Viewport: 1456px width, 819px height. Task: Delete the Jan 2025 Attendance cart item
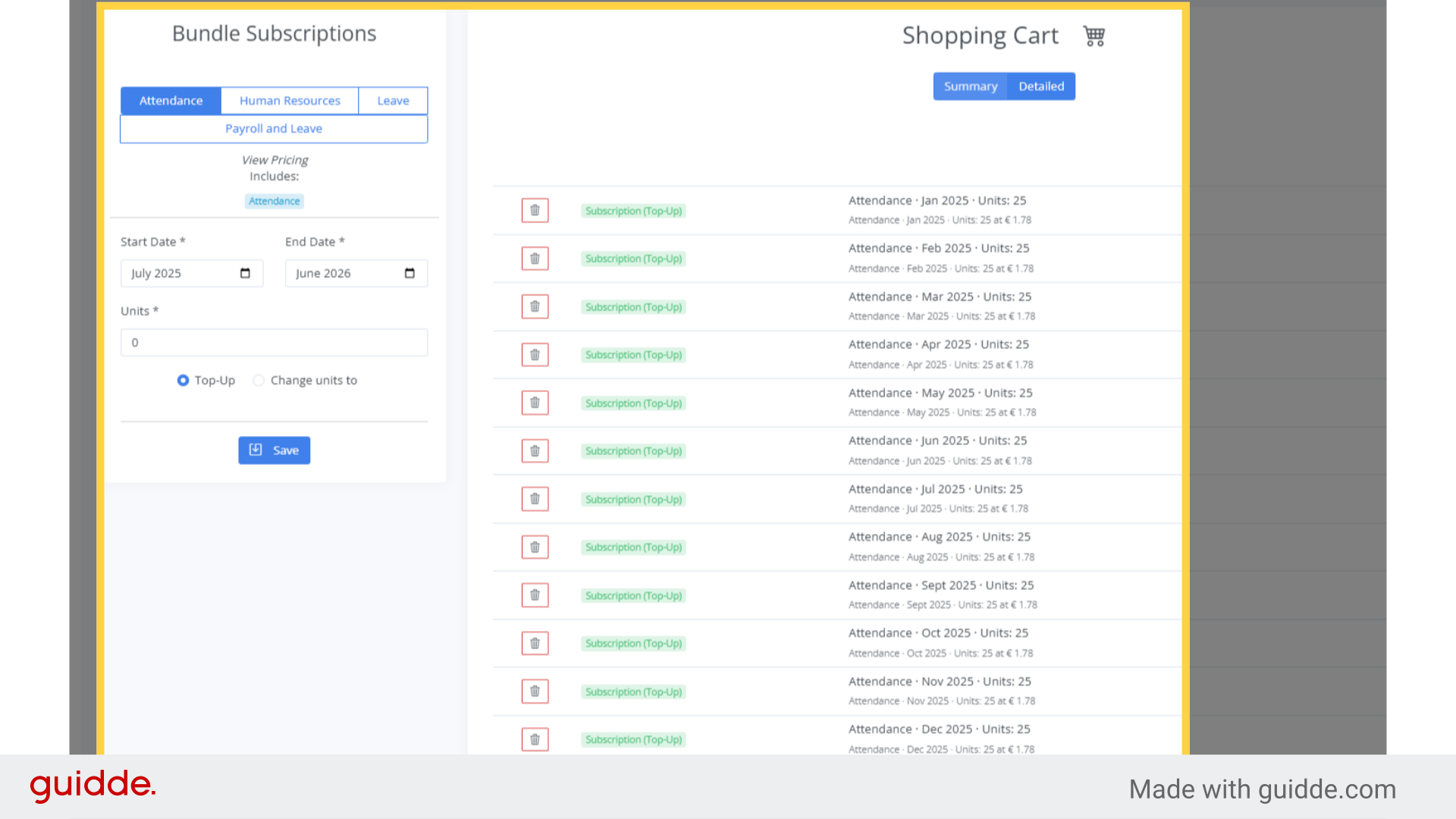(x=535, y=210)
